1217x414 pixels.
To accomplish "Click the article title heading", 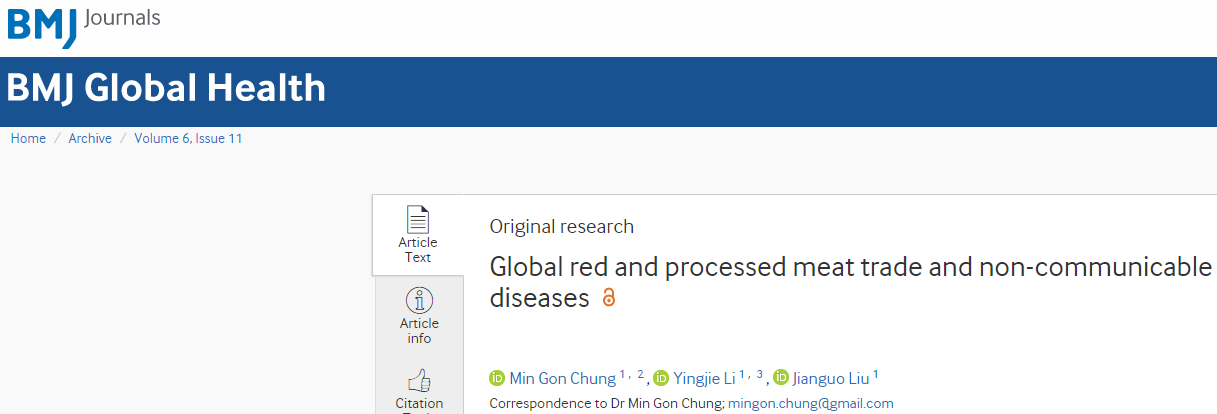I will 850,282.
